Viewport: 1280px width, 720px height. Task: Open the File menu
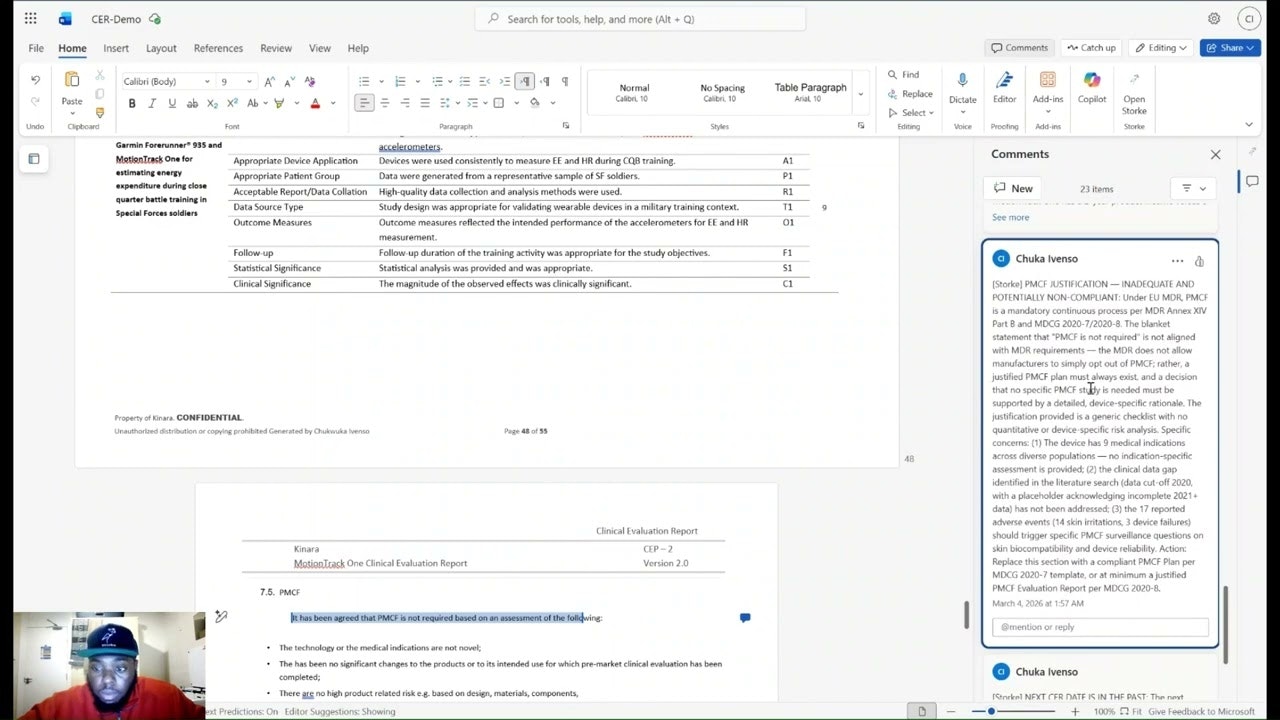tap(36, 48)
